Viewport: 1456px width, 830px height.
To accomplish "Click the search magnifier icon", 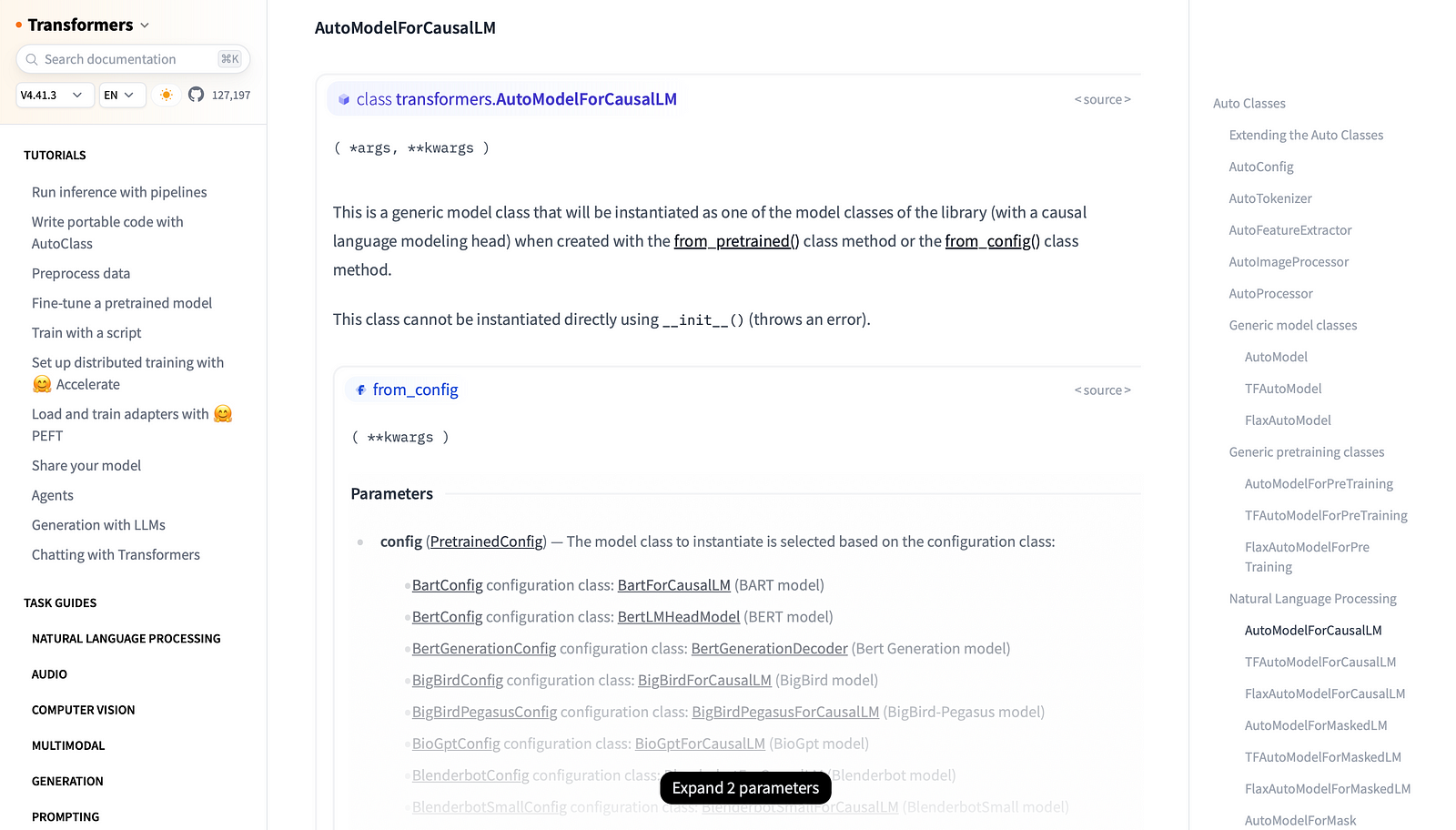I will pyautogui.click(x=32, y=59).
